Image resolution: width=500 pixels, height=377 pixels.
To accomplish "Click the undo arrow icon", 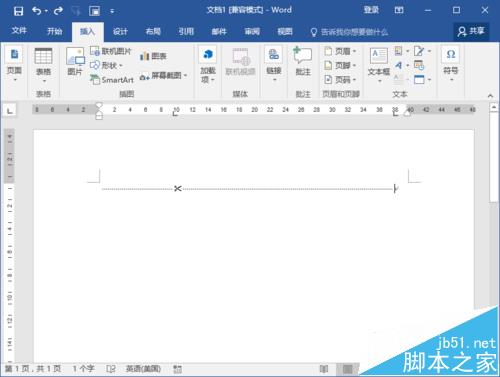I will click(x=37, y=11).
